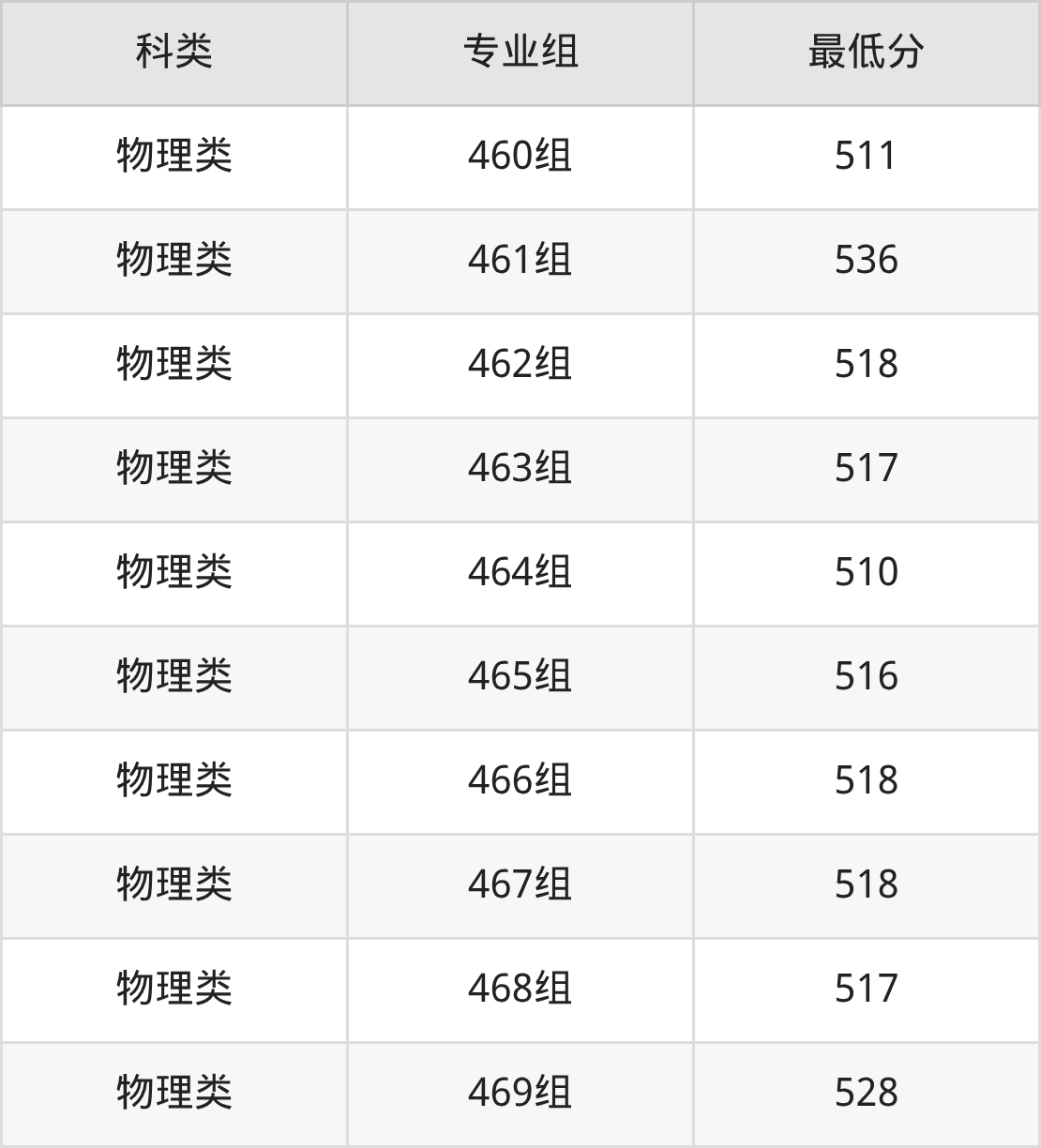Viewport: 1041px width, 1148px height.
Task: Click the minimum score 528
Action: click(867, 1093)
